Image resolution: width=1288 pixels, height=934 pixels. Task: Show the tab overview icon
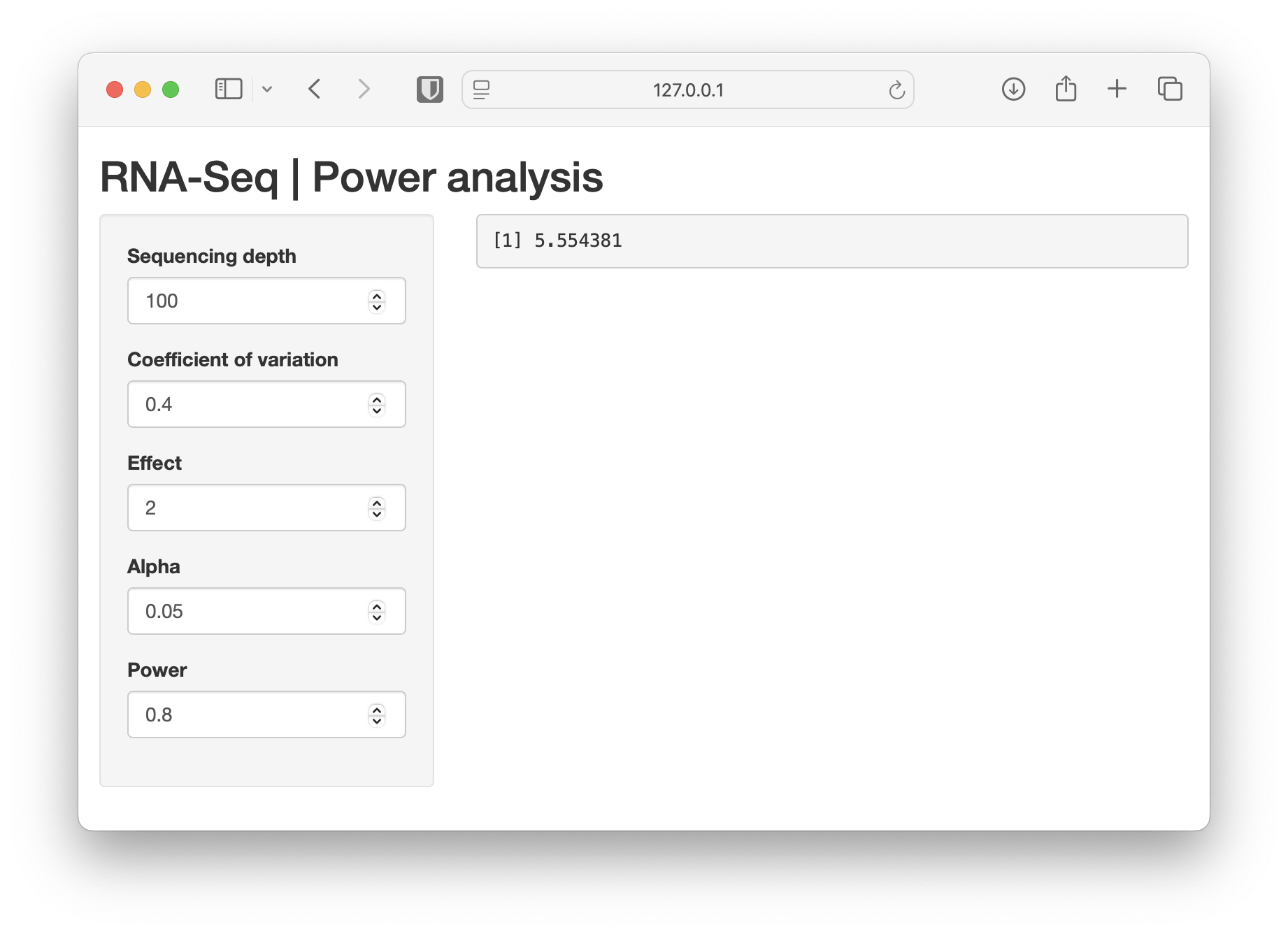point(1170,89)
